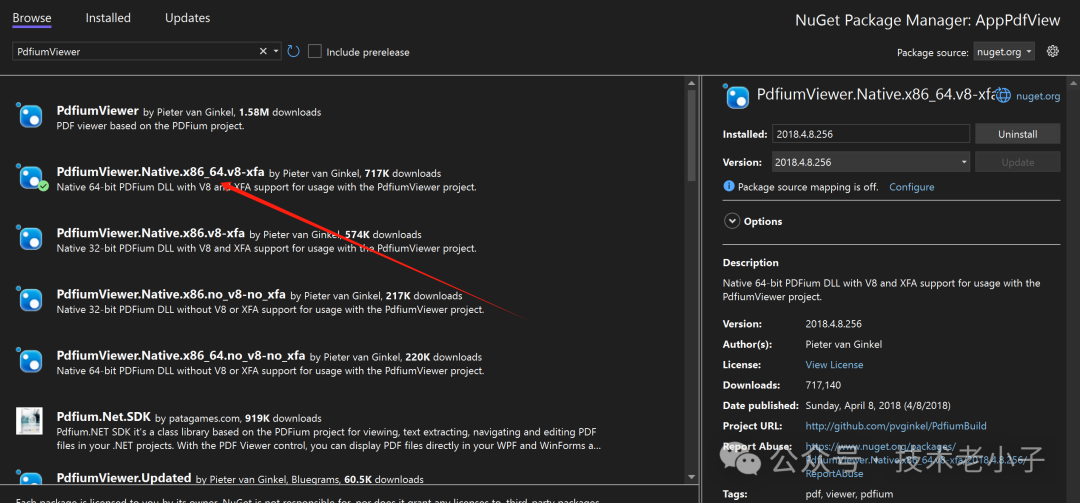Clear search text with the X icon
This screenshot has height=503, width=1080.
click(264, 51)
